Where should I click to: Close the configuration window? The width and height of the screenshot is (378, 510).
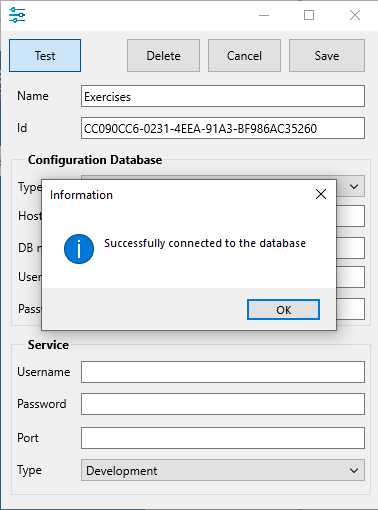pos(355,15)
